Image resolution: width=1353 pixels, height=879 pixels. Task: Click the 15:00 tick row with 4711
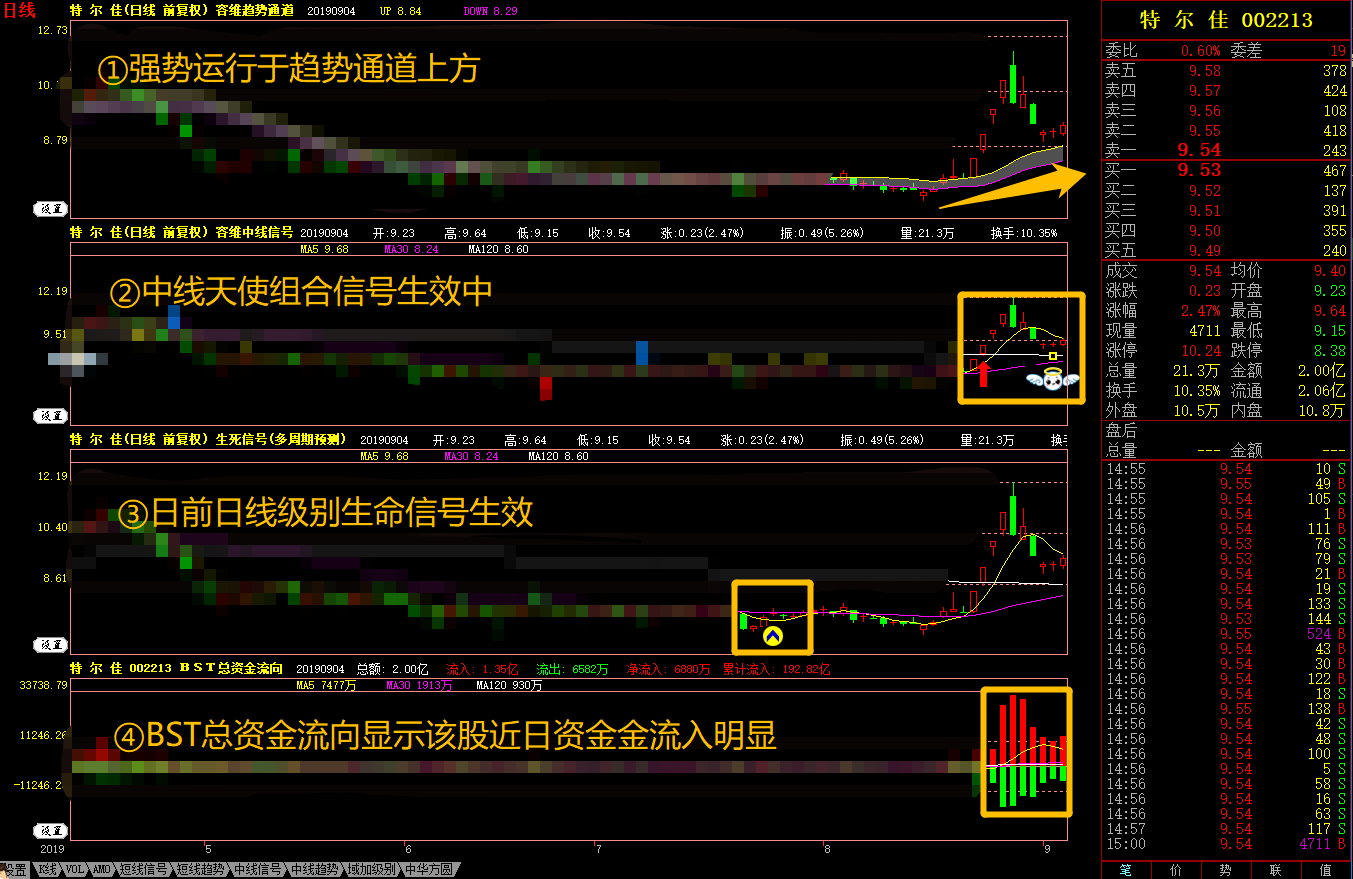1226,844
